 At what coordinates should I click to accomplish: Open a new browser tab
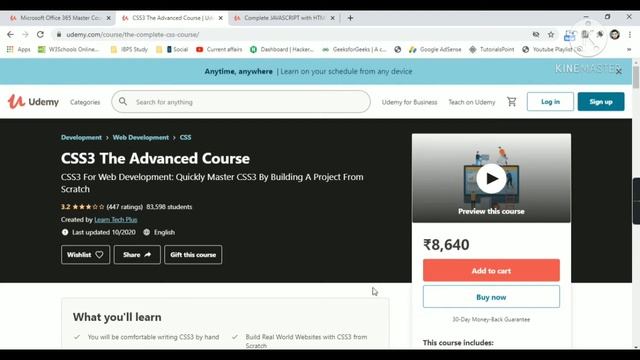point(350,18)
